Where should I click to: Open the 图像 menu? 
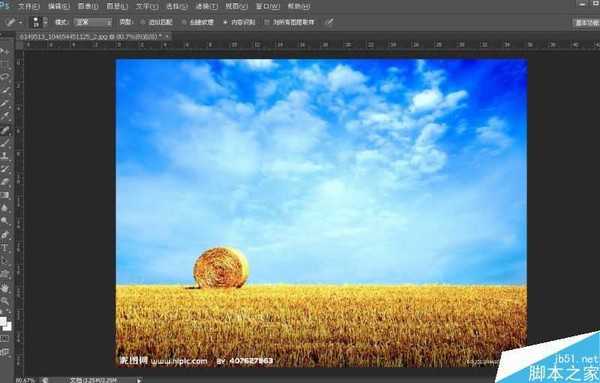[x=88, y=7]
